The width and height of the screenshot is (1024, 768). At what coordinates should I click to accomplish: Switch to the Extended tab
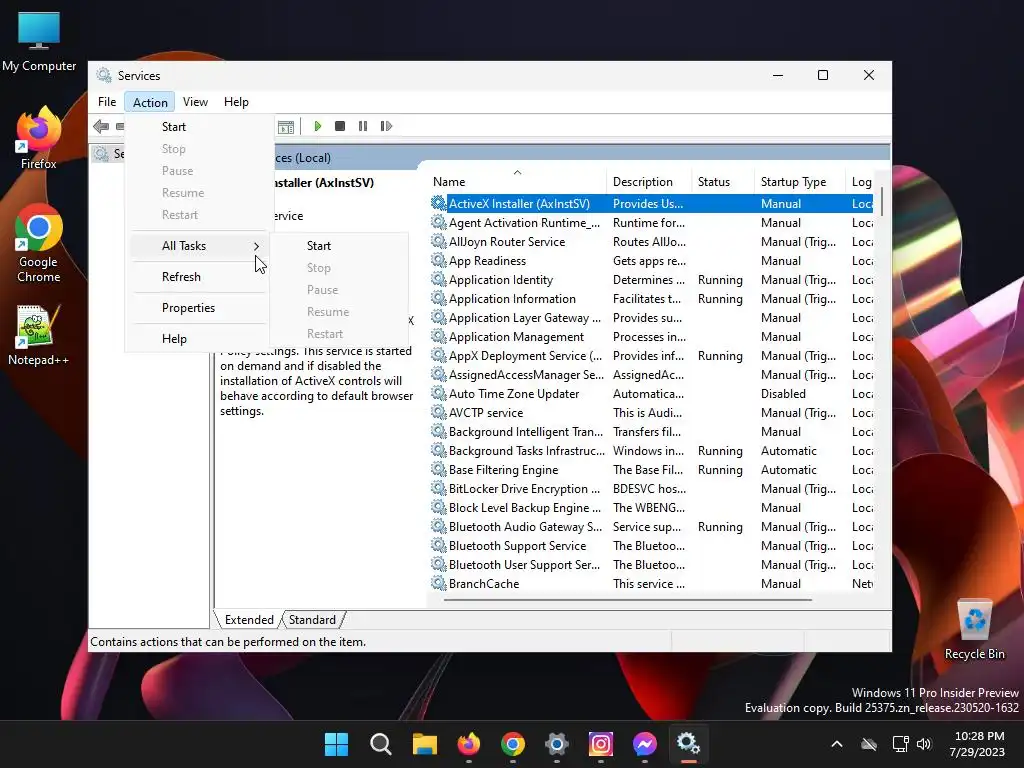(249, 620)
